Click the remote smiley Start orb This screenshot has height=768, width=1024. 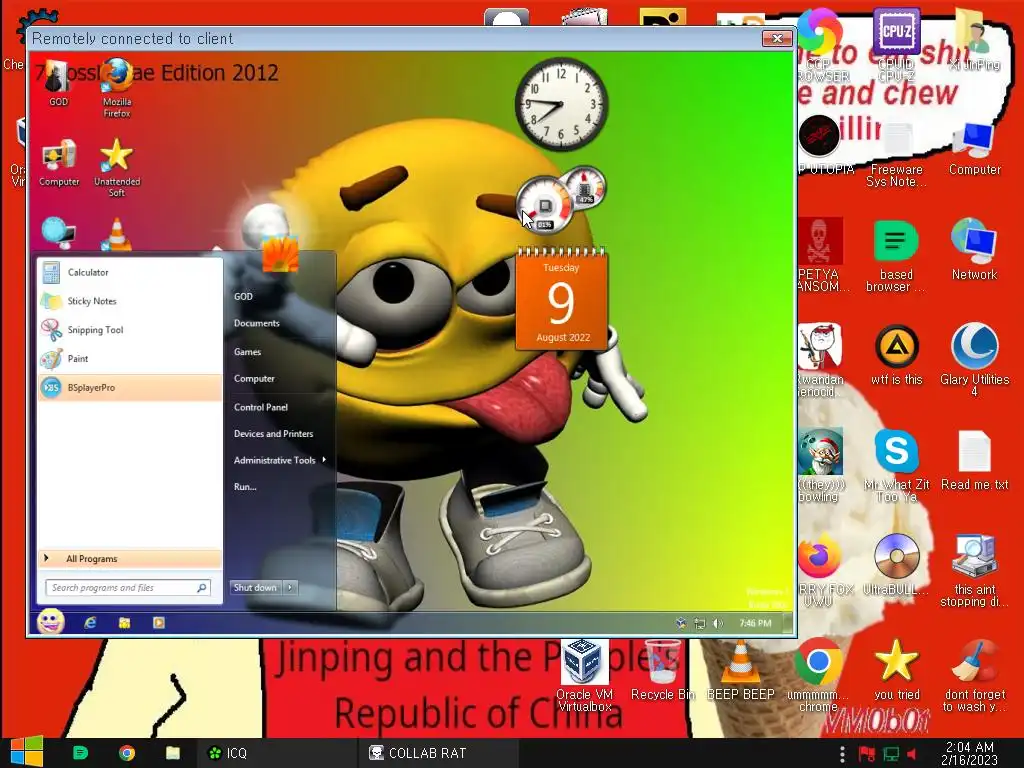(50, 622)
